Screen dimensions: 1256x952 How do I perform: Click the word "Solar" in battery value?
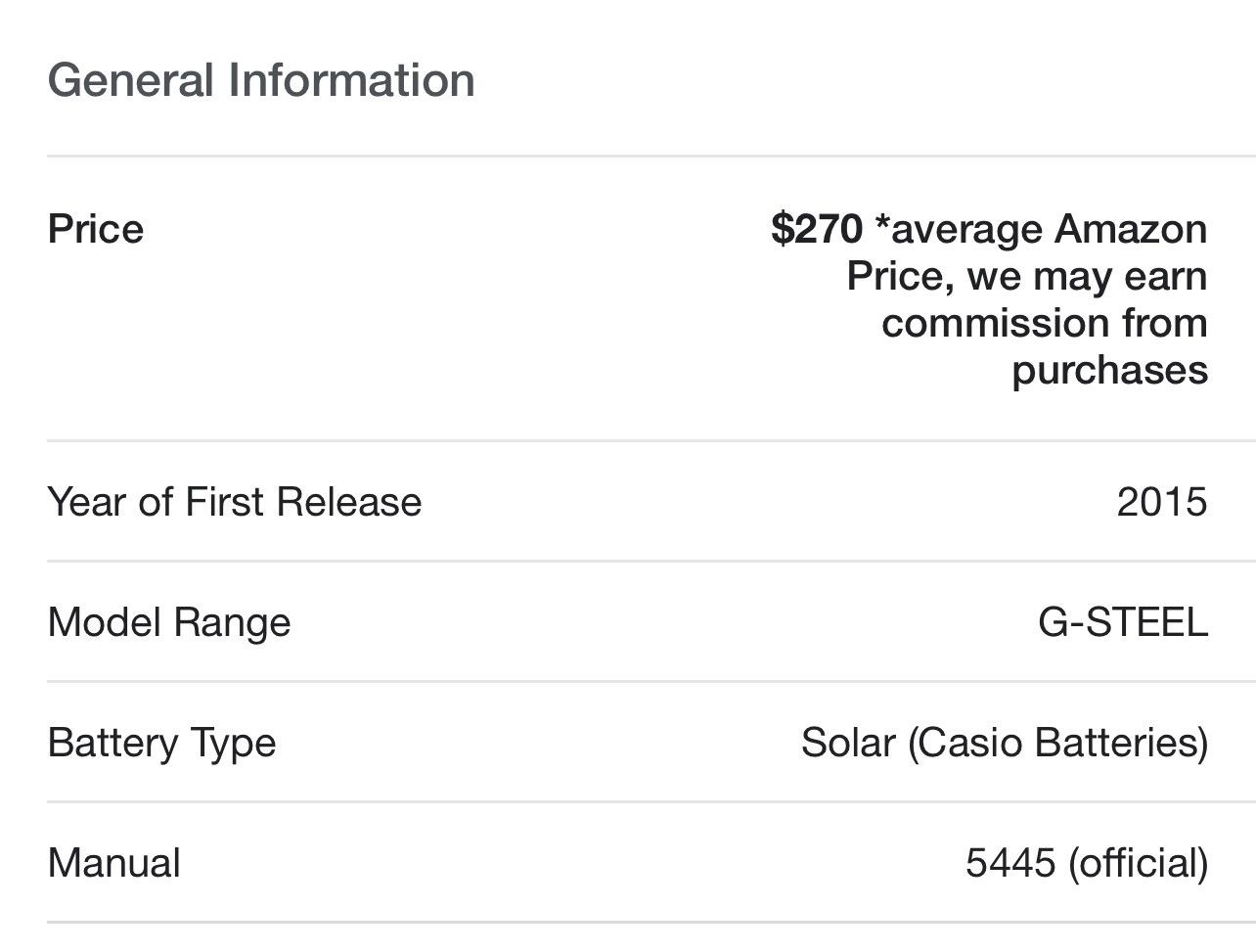coord(848,743)
